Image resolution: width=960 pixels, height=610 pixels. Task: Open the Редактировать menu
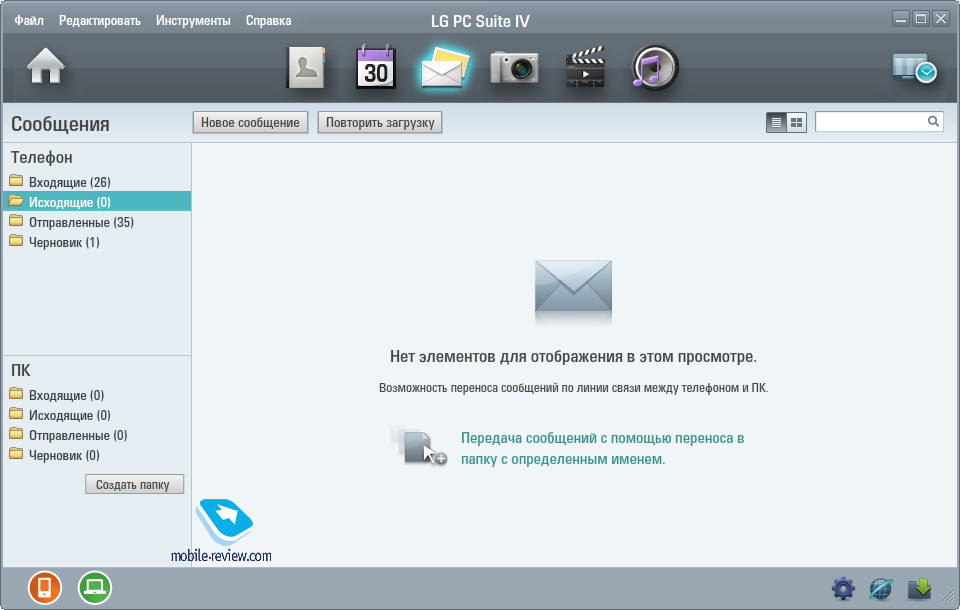pyautogui.click(x=100, y=20)
